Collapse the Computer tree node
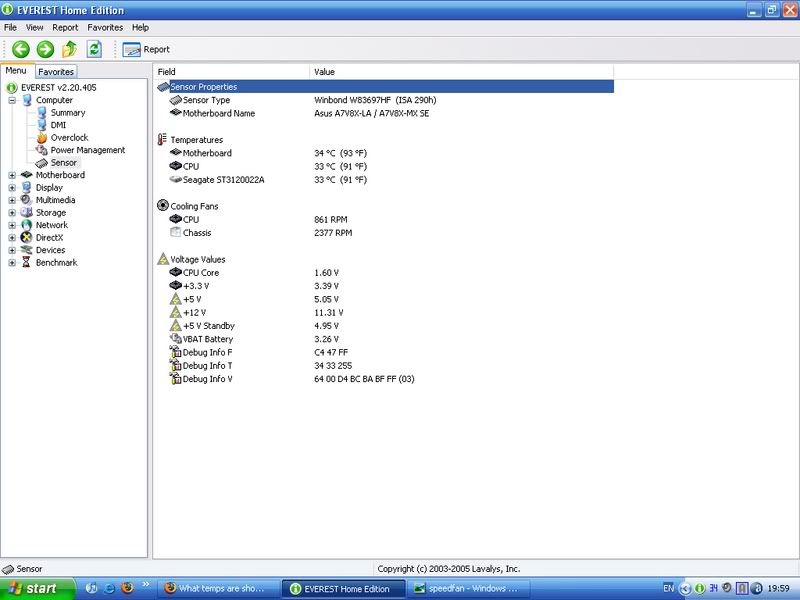Screen dimensions: 800x600 [x=12, y=101]
